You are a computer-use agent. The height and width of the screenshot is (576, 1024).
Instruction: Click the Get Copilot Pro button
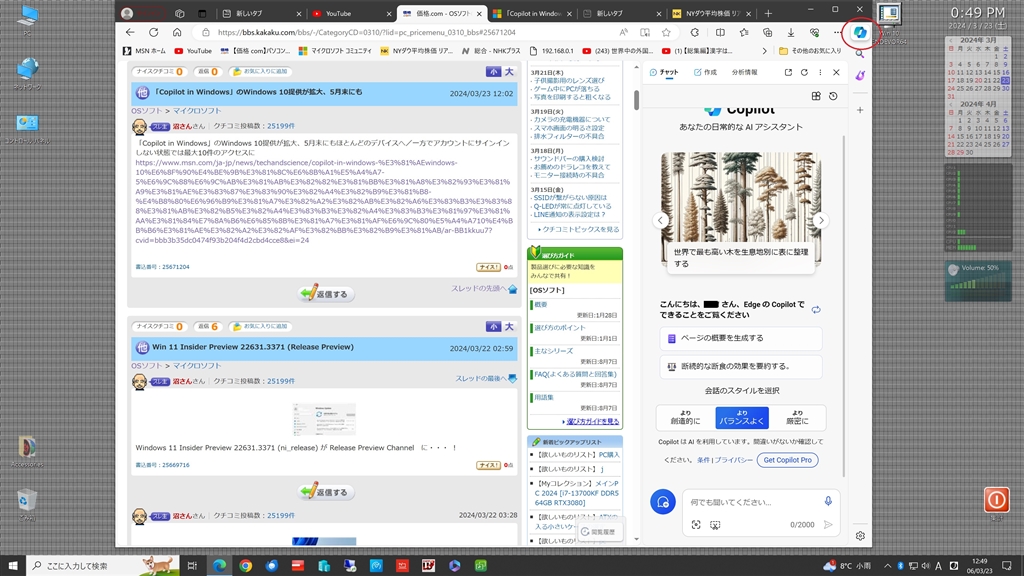click(787, 460)
